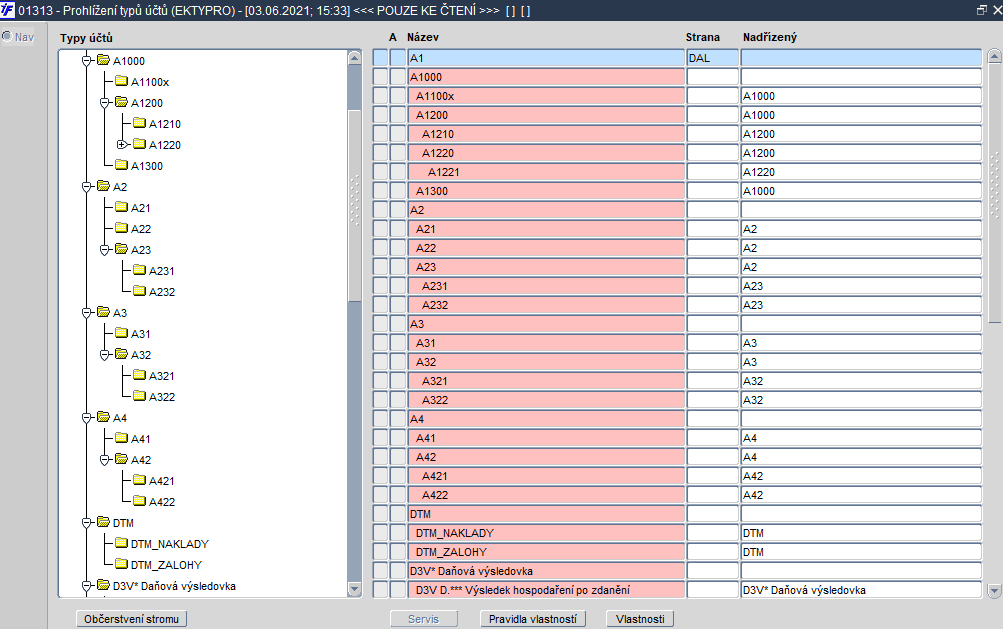Toggle the A column checkbox for row A2
The height and width of the screenshot is (629, 1003).
point(398,210)
